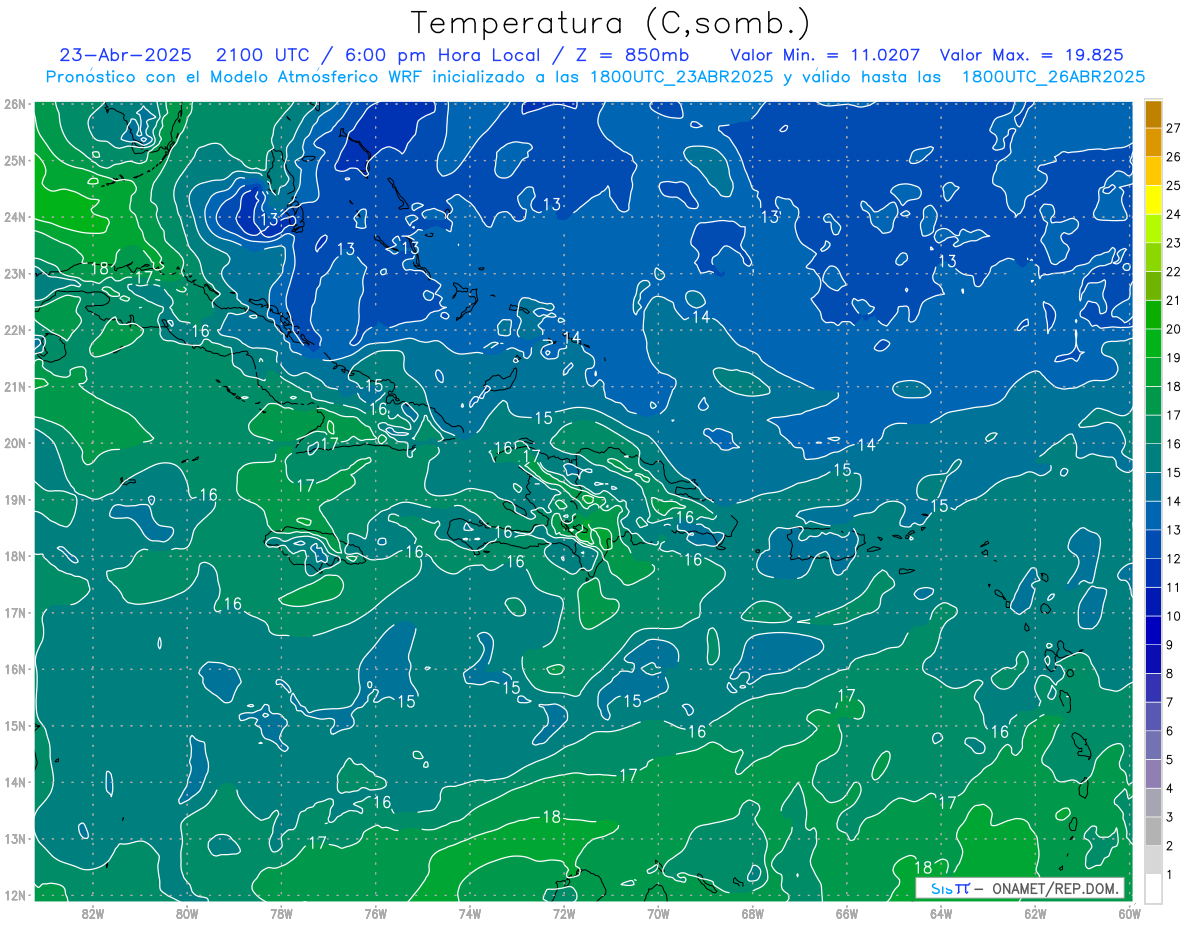The height and width of the screenshot is (927, 1200).
Task: Click the 68W longitude axis label
Action: (x=752, y=914)
